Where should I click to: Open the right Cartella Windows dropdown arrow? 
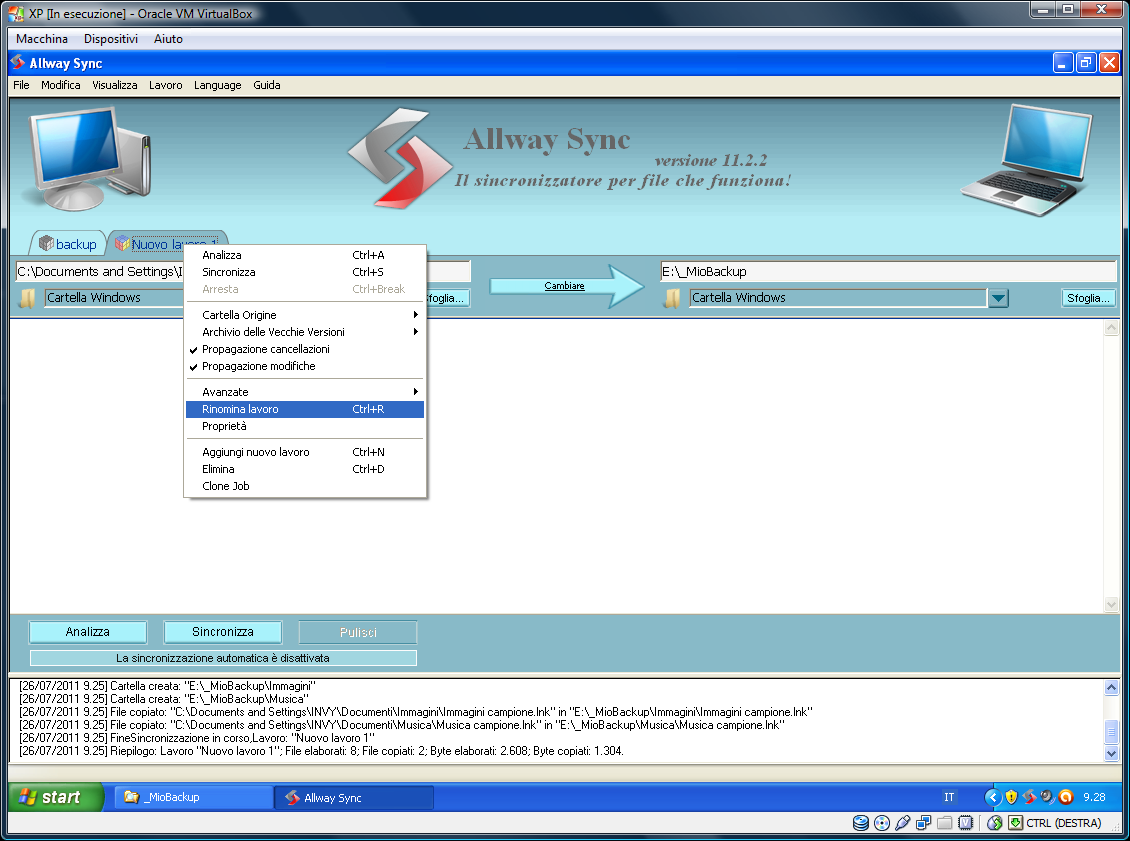coord(998,298)
